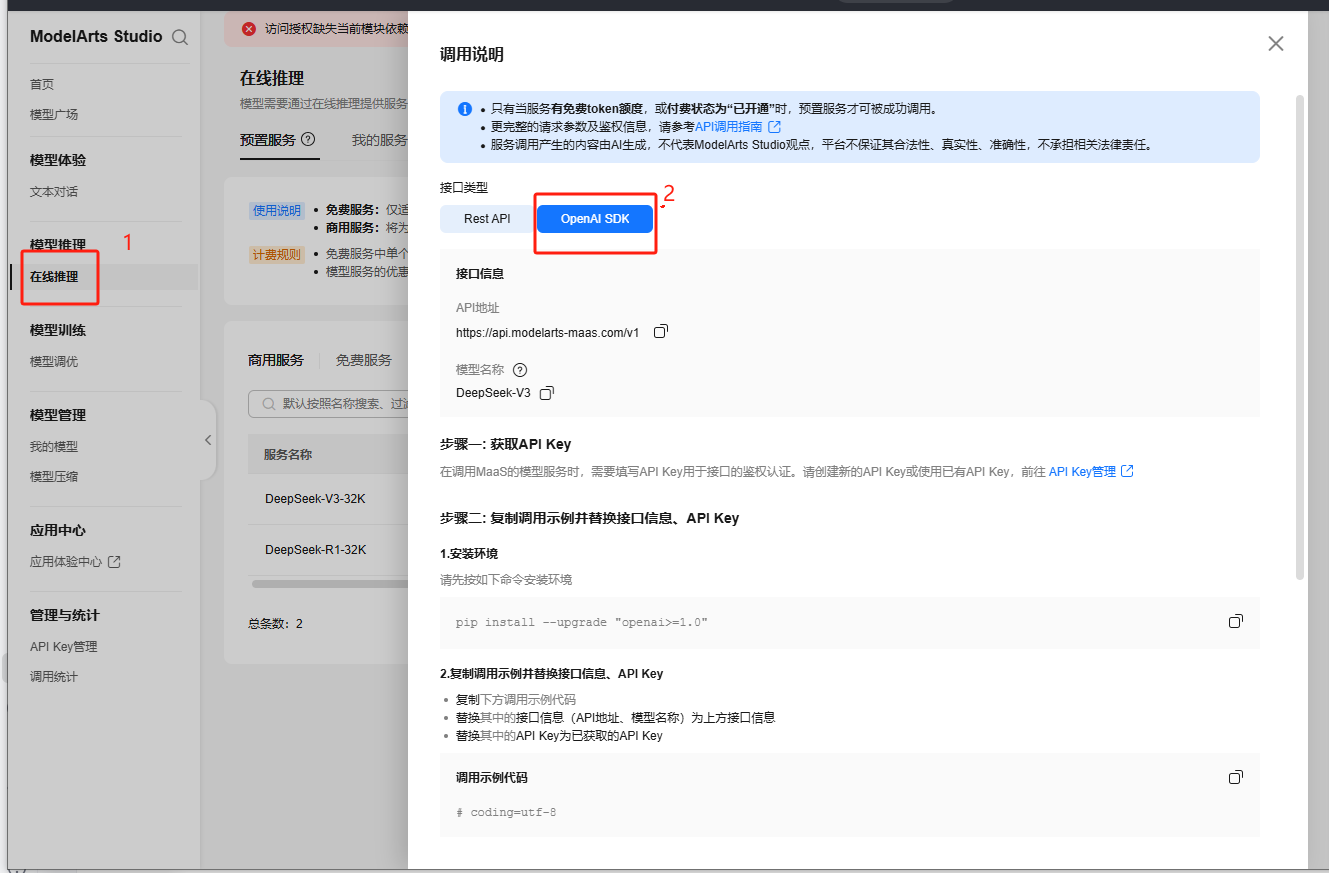This screenshot has width=1329, height=873.
Task: Copy the API地址 URL
Action: (x=660, y=332)
